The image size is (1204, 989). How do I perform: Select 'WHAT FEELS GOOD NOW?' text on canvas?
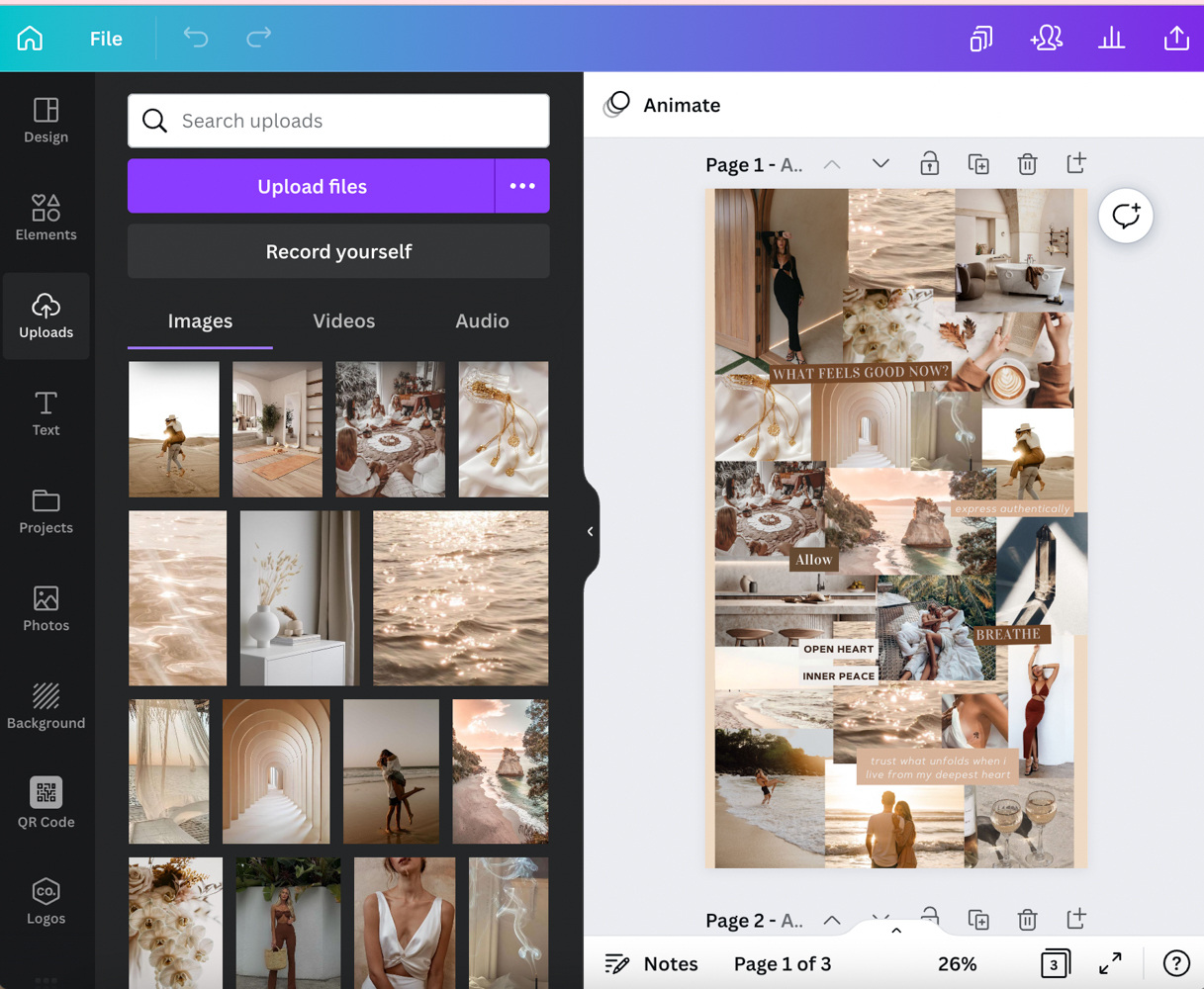(860, 373)
